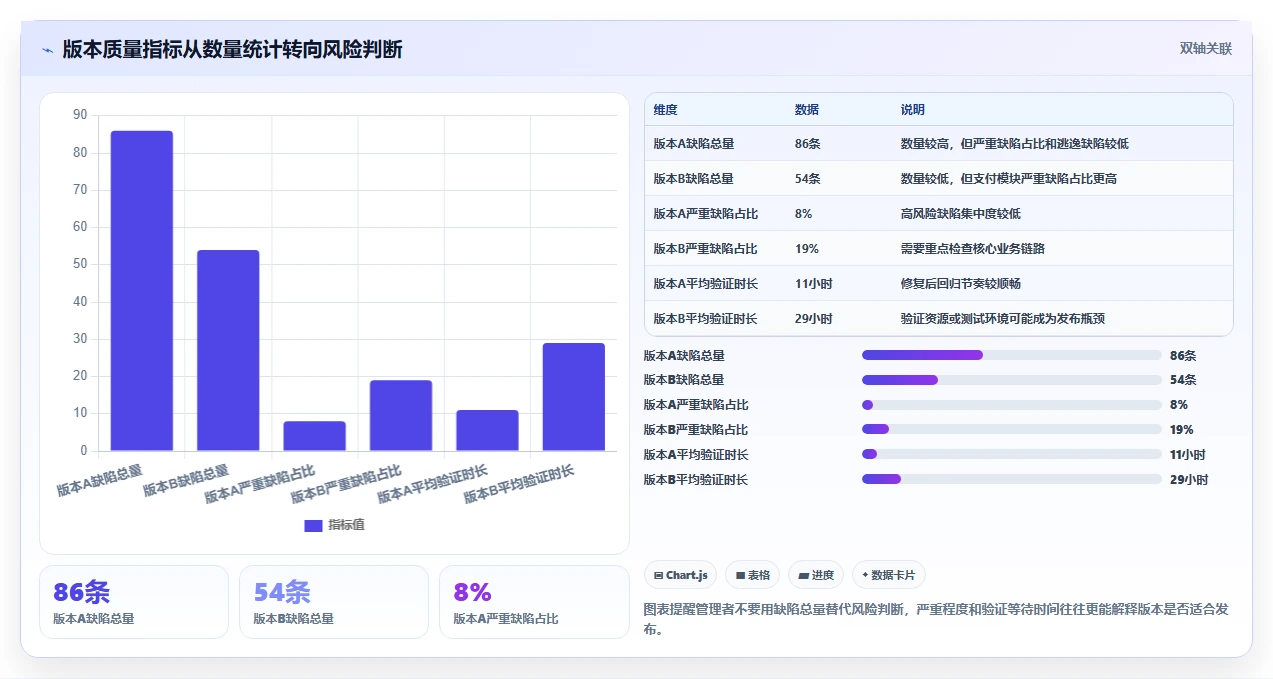Click the Chart.js tag

click(680, 575)
